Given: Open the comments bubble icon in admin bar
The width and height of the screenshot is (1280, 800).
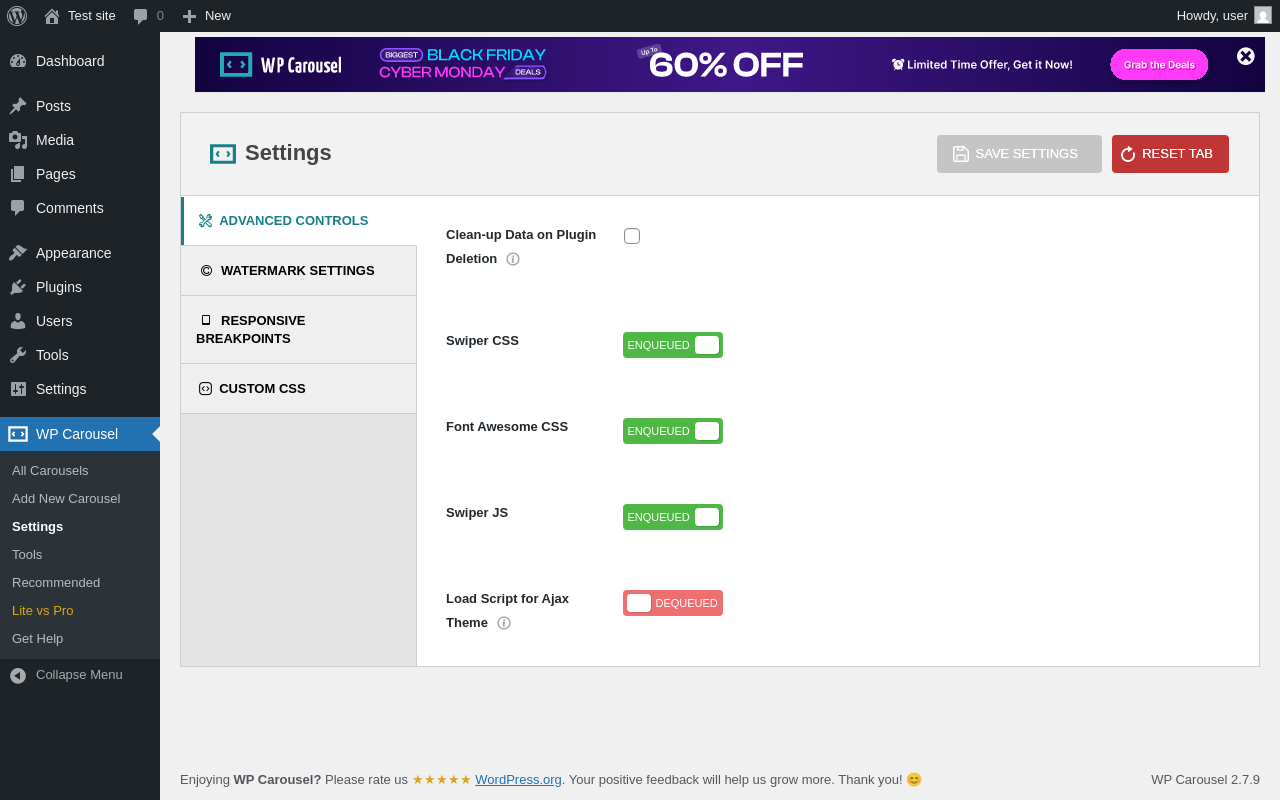Looking at the screenshot, I should pos(140,16).
